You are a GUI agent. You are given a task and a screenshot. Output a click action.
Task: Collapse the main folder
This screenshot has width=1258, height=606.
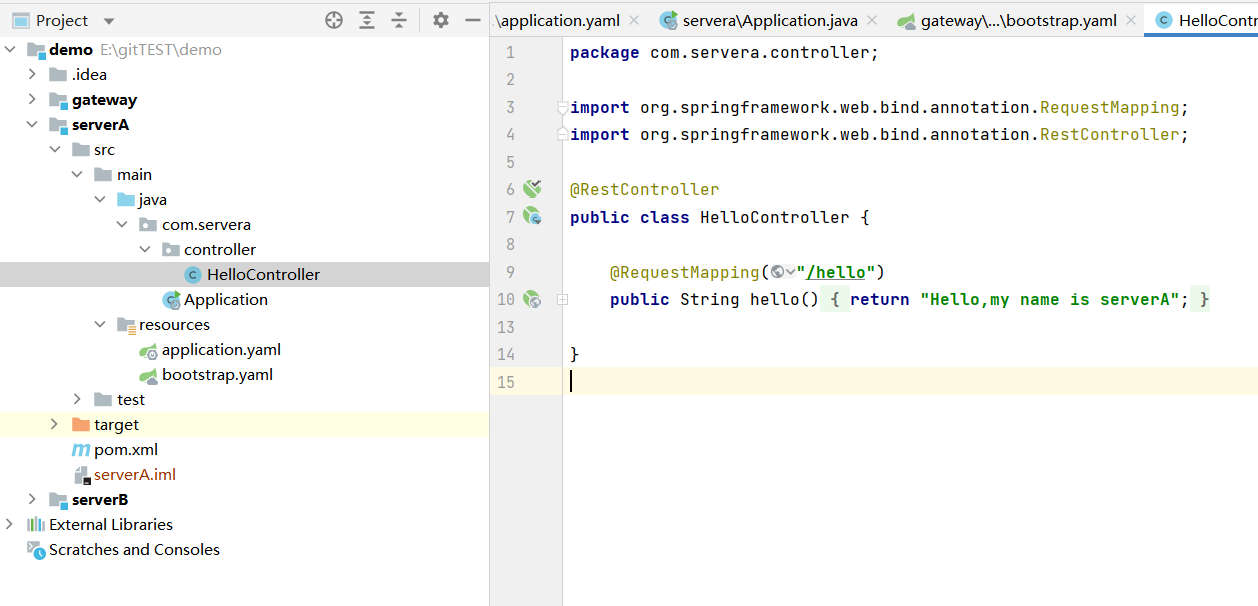click(77, 174)
